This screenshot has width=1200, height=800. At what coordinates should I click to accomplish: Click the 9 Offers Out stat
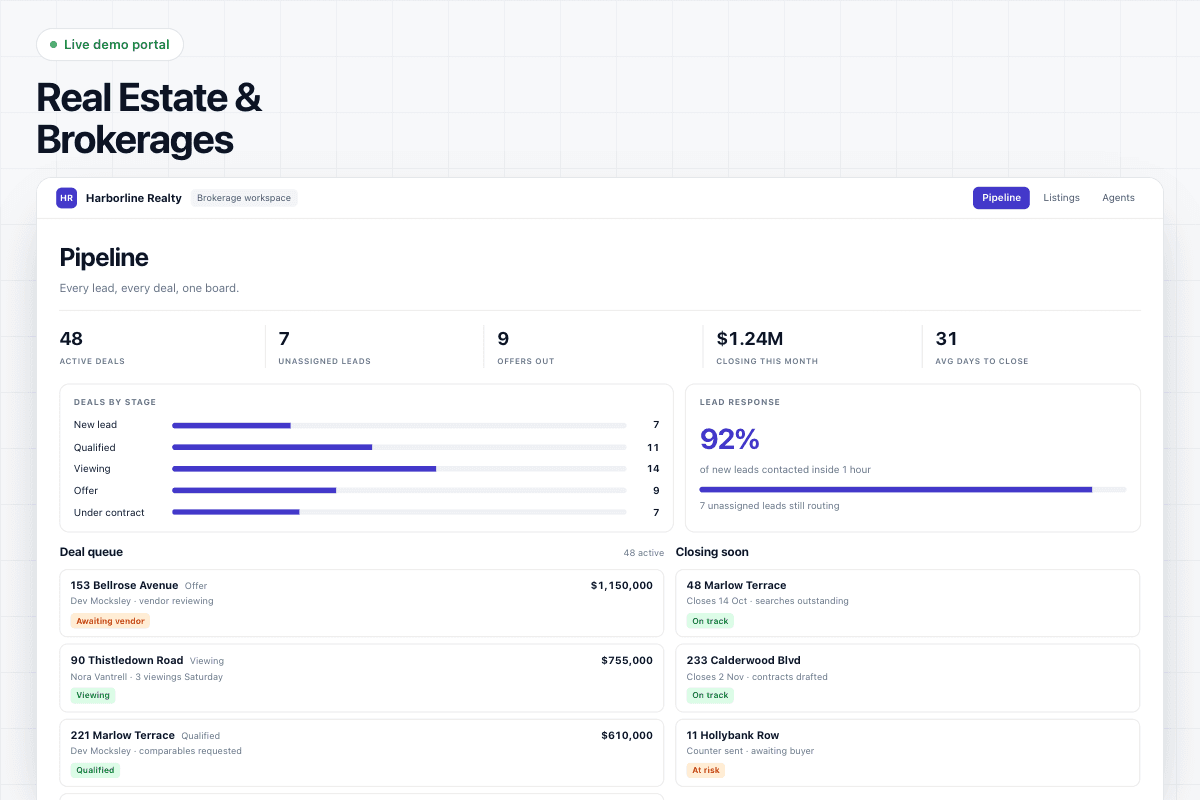[x=525, y=347]
